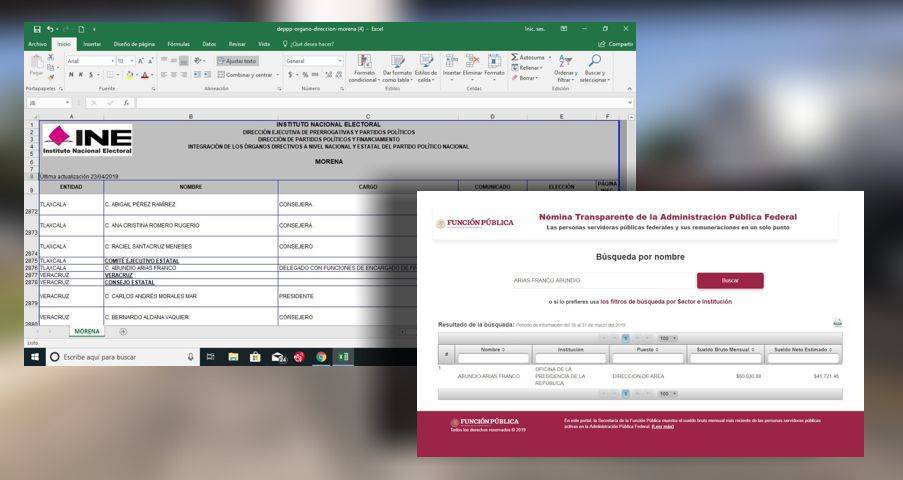Viewport: 903px width, 480px height.
Task: Expand the font name Arial dropdown
Action: point(111,61)
